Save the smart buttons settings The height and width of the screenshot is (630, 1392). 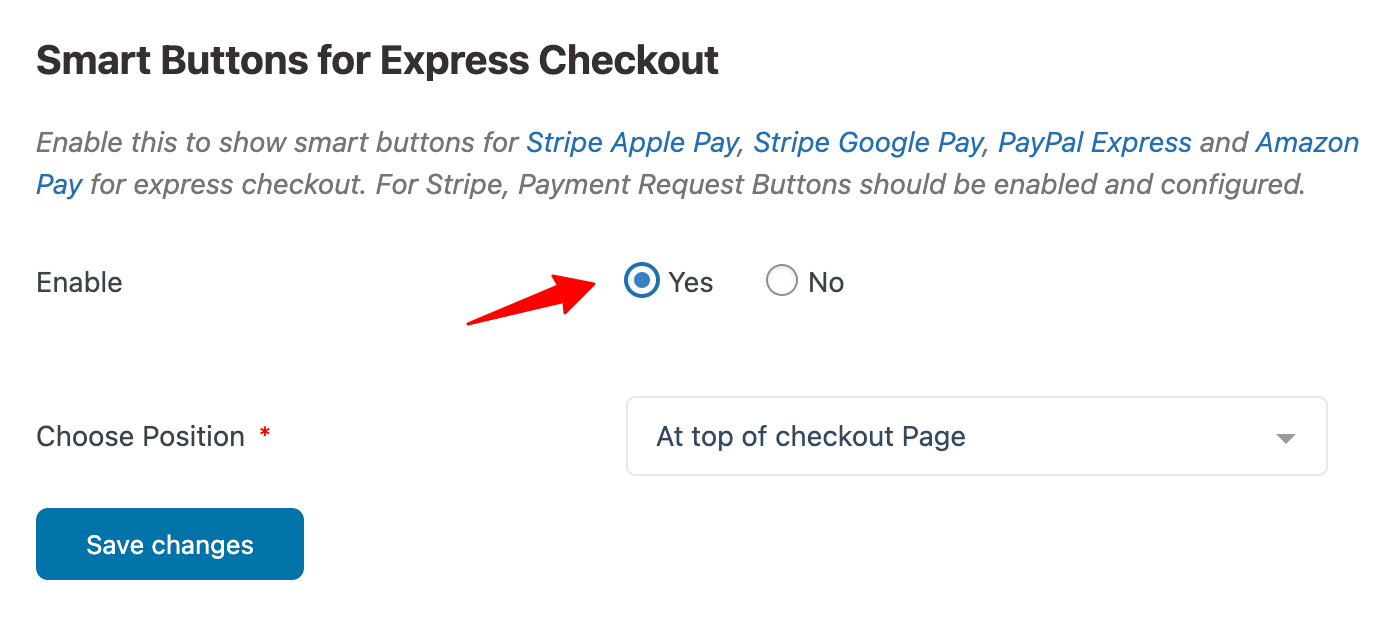(x=169, y=543)
